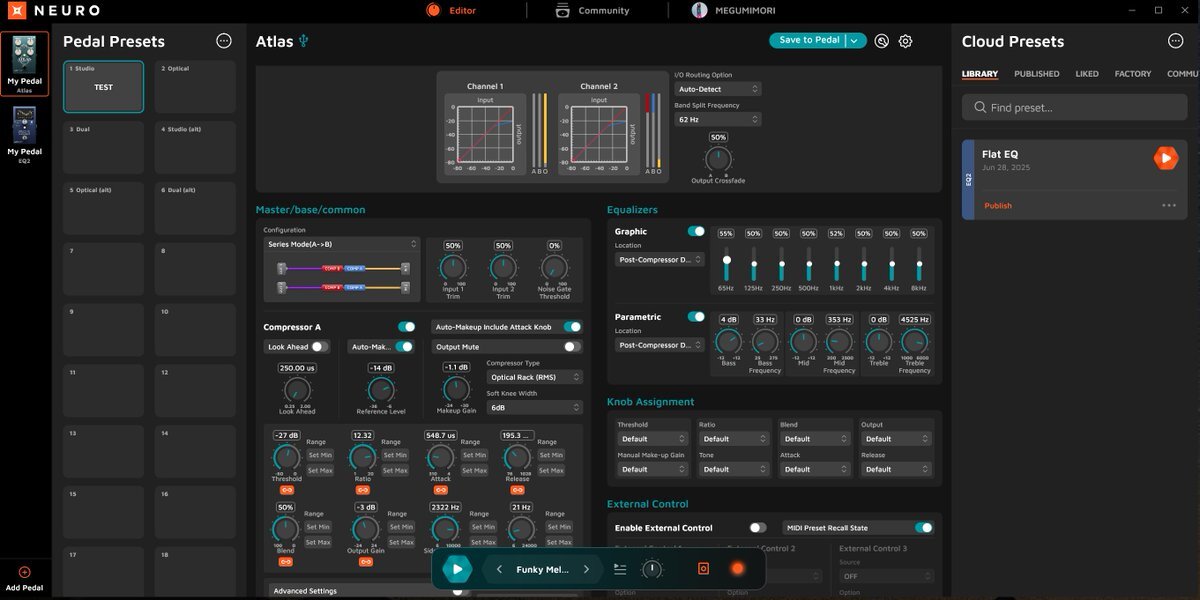Open Cloud Presets options ellipsis menu

point(1176,41)
